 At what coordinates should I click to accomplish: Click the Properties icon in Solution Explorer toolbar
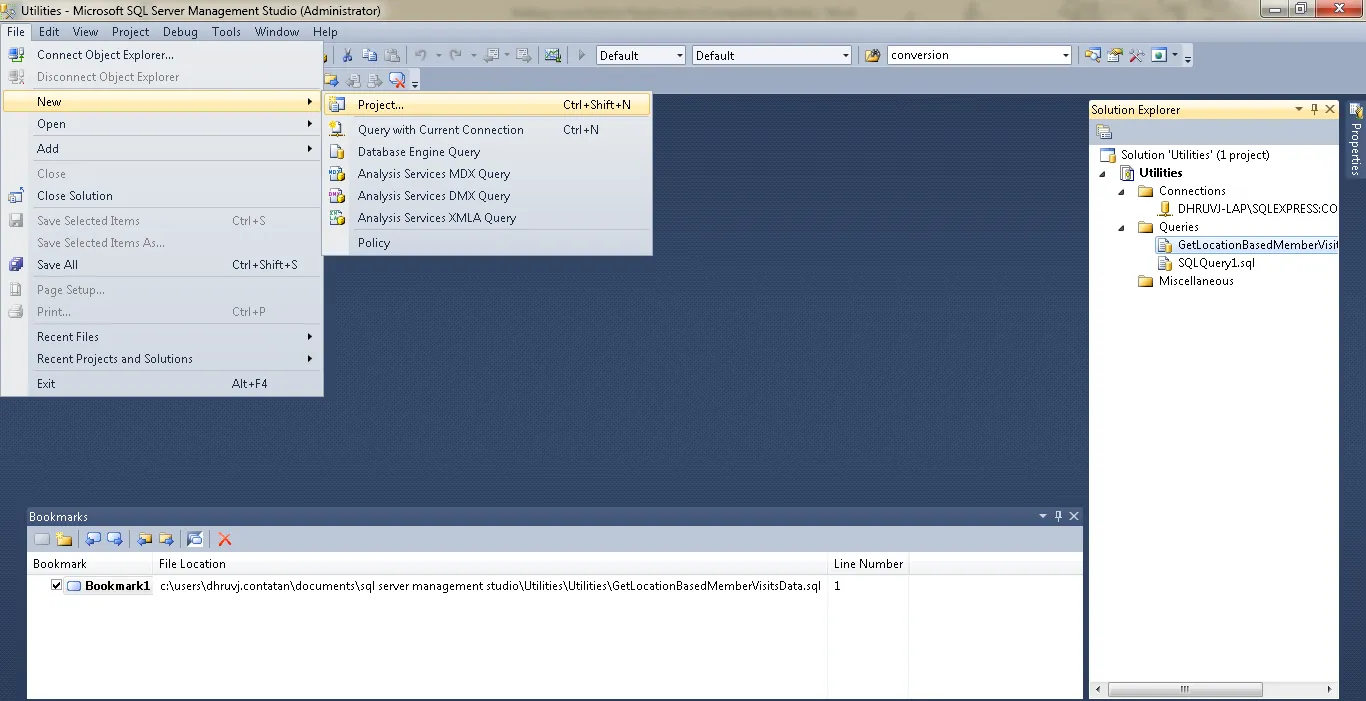point(1104,132)
